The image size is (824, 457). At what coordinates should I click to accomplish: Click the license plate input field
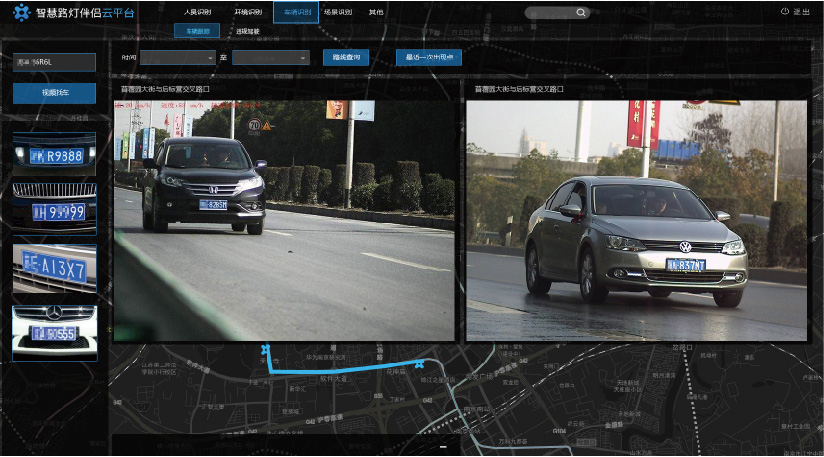click(54, 62)
